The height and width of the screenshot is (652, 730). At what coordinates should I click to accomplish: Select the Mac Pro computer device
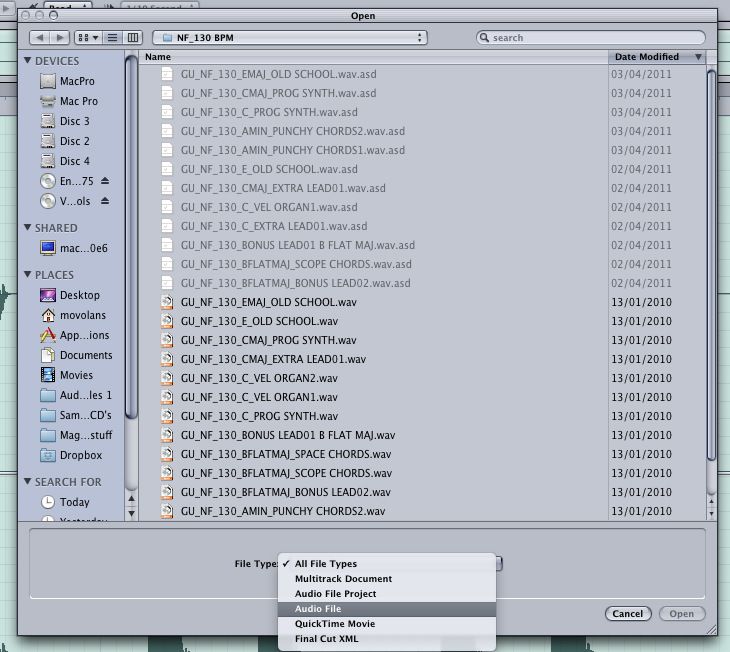(x=69, y=101)
